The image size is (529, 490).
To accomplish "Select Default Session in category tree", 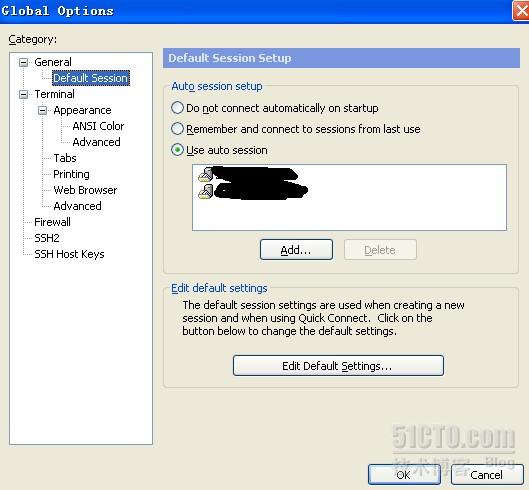I will tap(90, 78).
